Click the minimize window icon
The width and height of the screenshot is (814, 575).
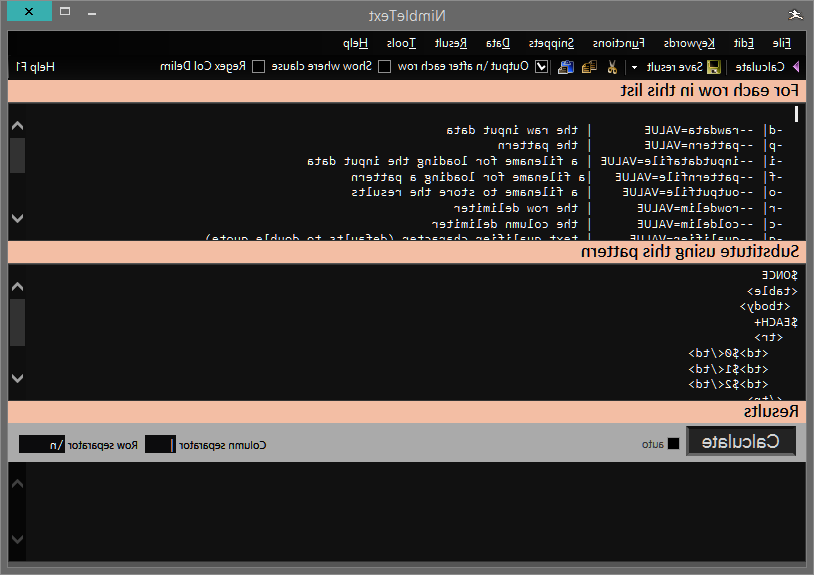point(92,14)
